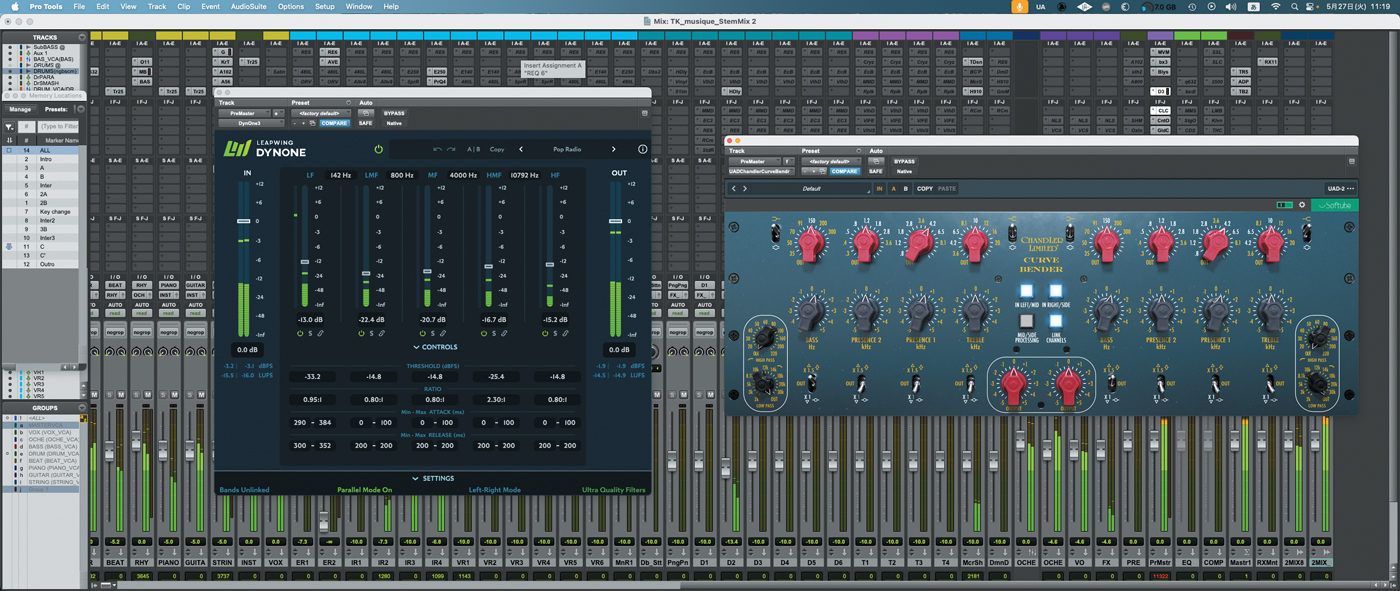The width and height of the screenshot is (1400, 591).
Task: Open DynOne3 insert selector
Action: [x=250, y=123]
